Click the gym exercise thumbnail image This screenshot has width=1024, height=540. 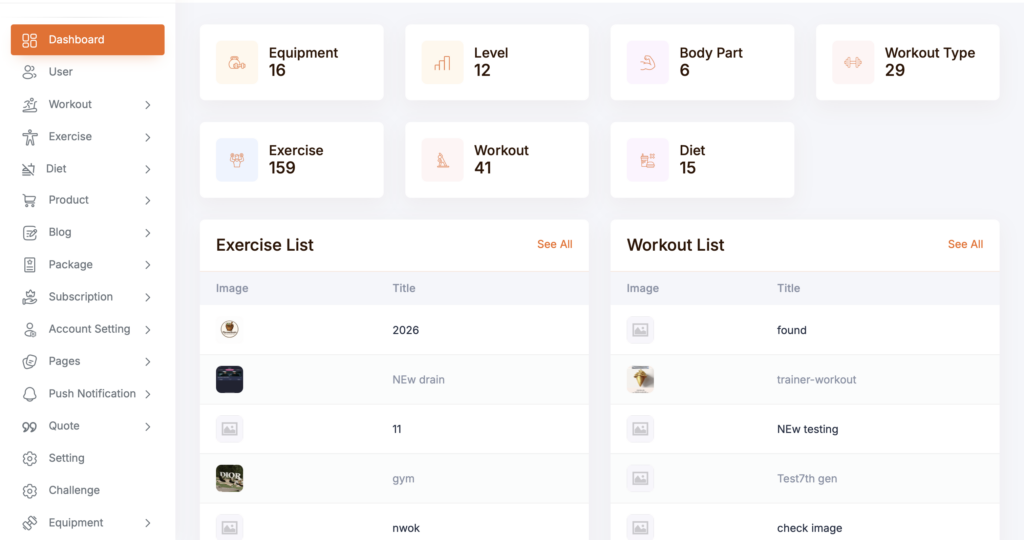coord(230,478)
